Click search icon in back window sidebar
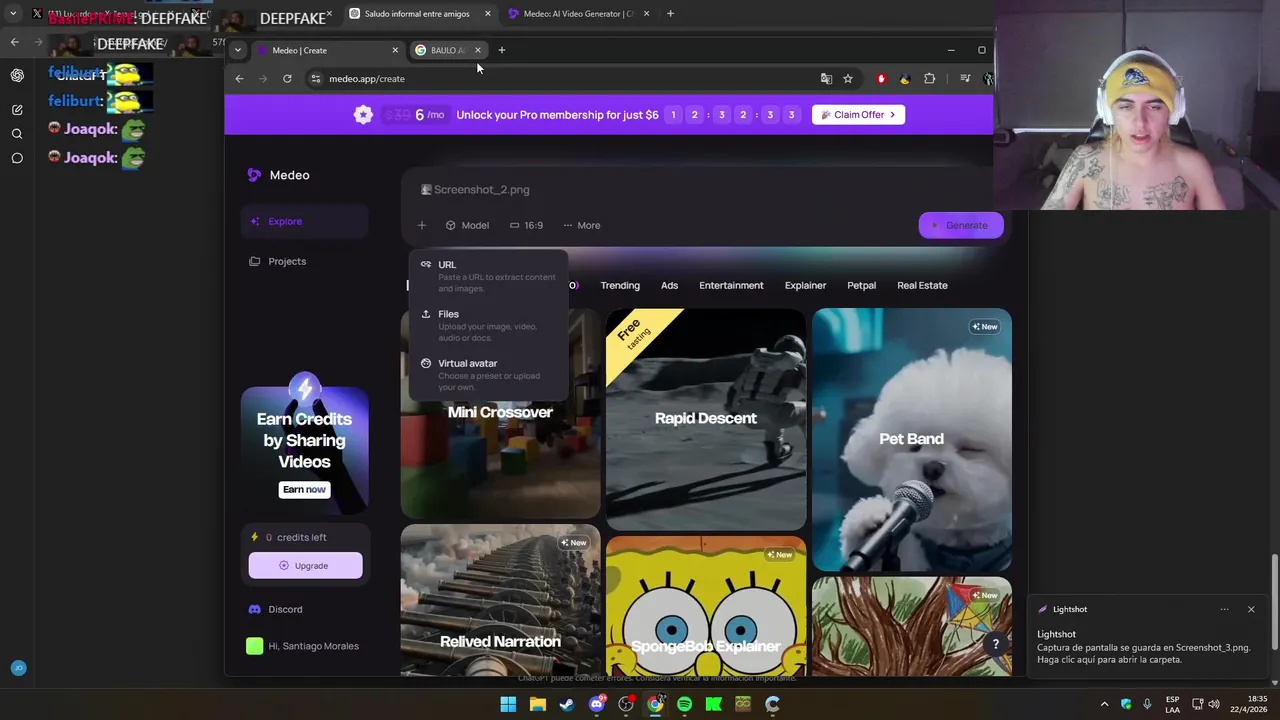 17,134
